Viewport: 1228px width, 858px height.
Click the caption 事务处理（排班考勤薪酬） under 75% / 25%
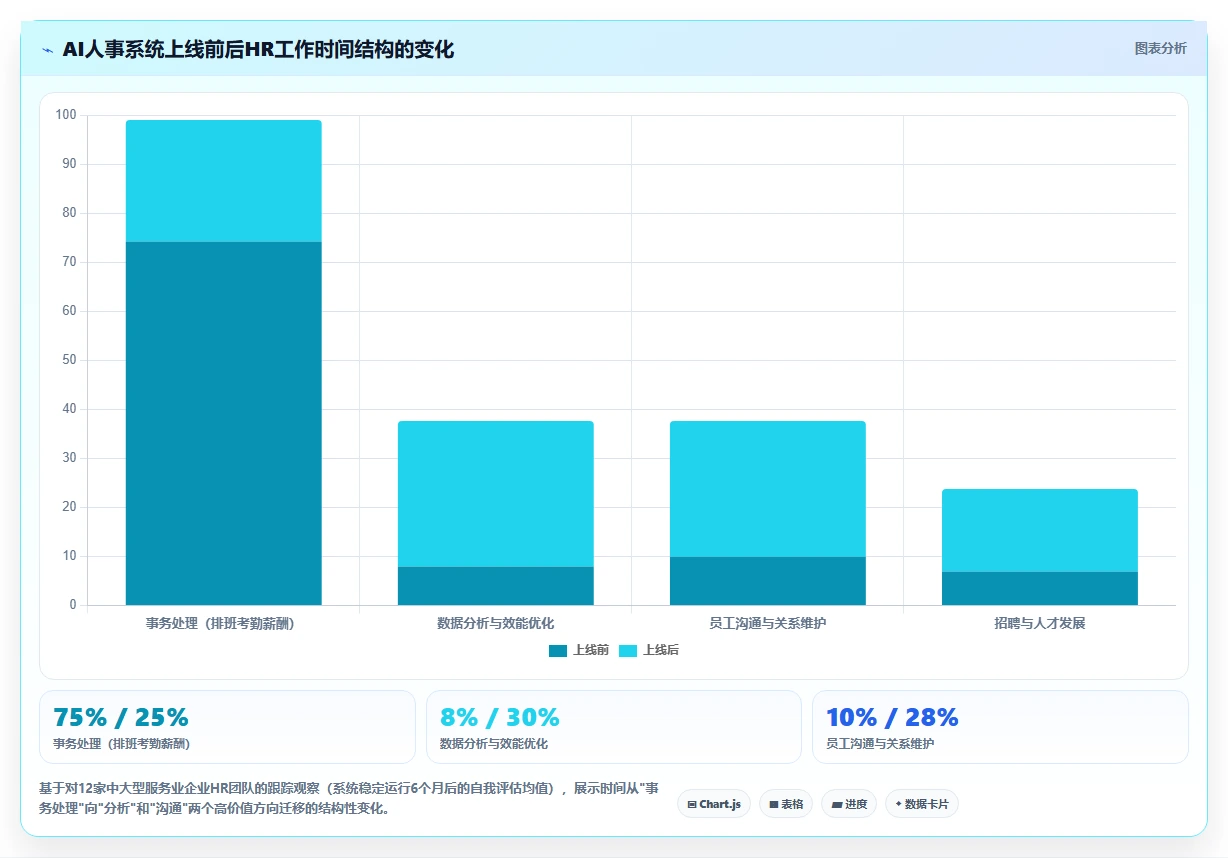(x=121, y=744)
